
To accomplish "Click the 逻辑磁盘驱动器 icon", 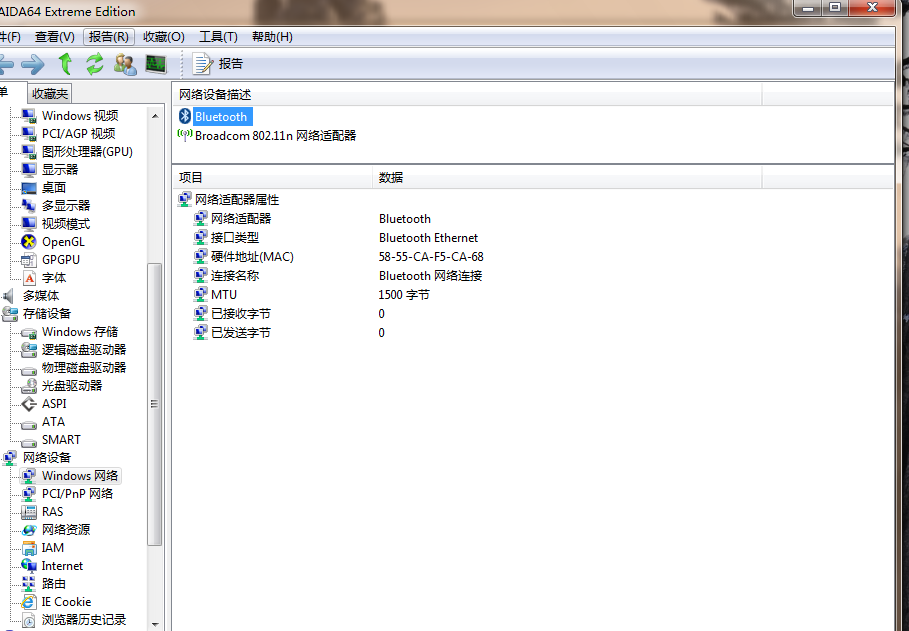I will (28, 350).
